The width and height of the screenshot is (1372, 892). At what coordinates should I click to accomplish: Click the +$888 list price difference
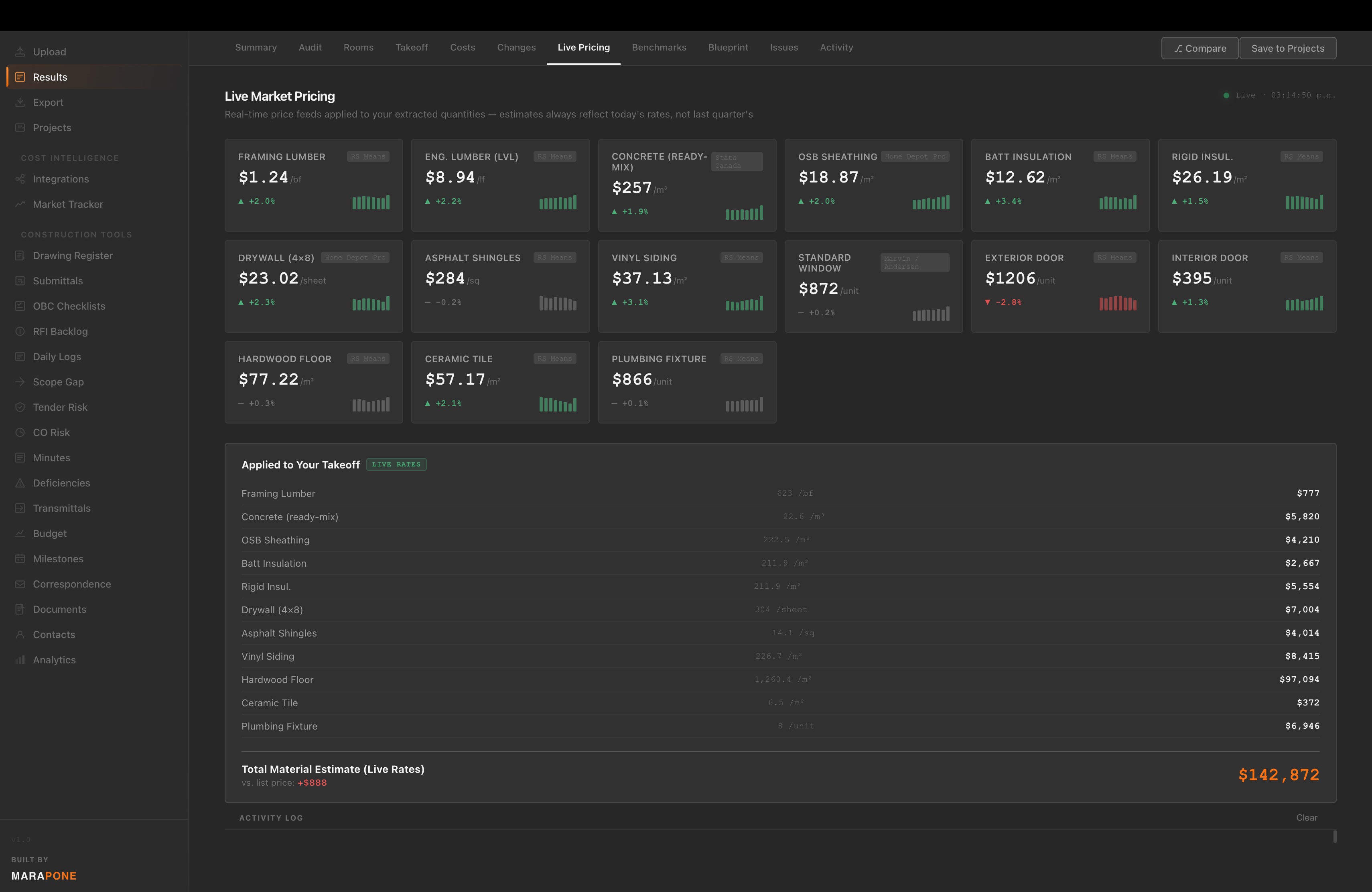pos(312,783)
